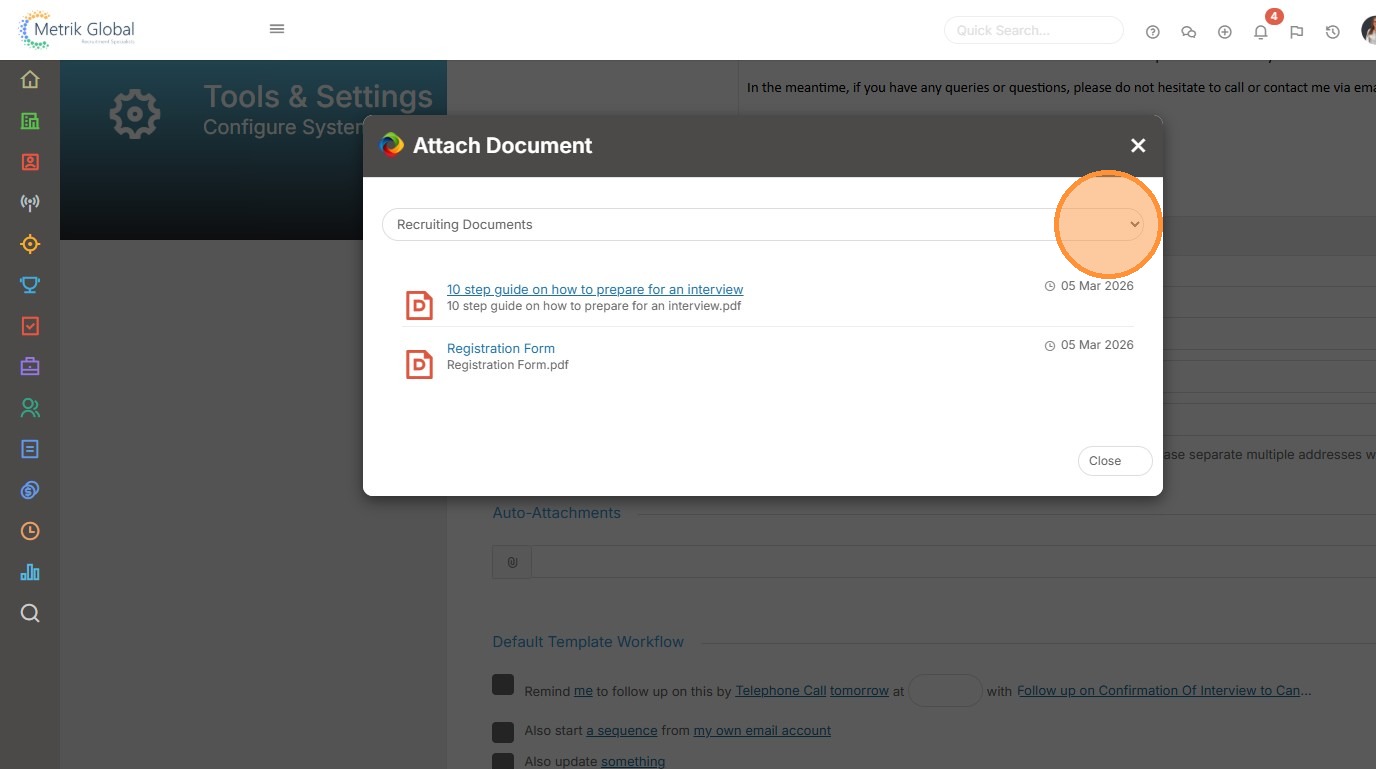Open the help question mark icon
The image size is (1376, 769).
[1153, 32]
